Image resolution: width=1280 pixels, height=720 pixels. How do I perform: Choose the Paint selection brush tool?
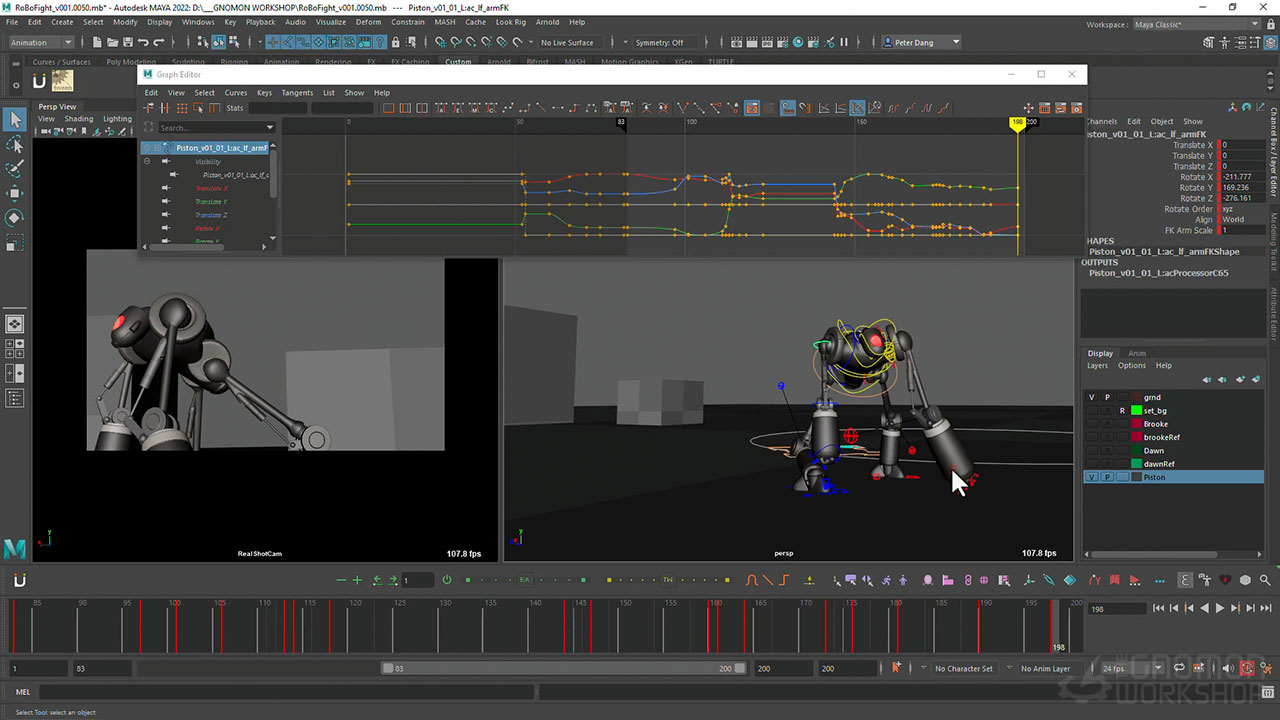tap(15, 169)
